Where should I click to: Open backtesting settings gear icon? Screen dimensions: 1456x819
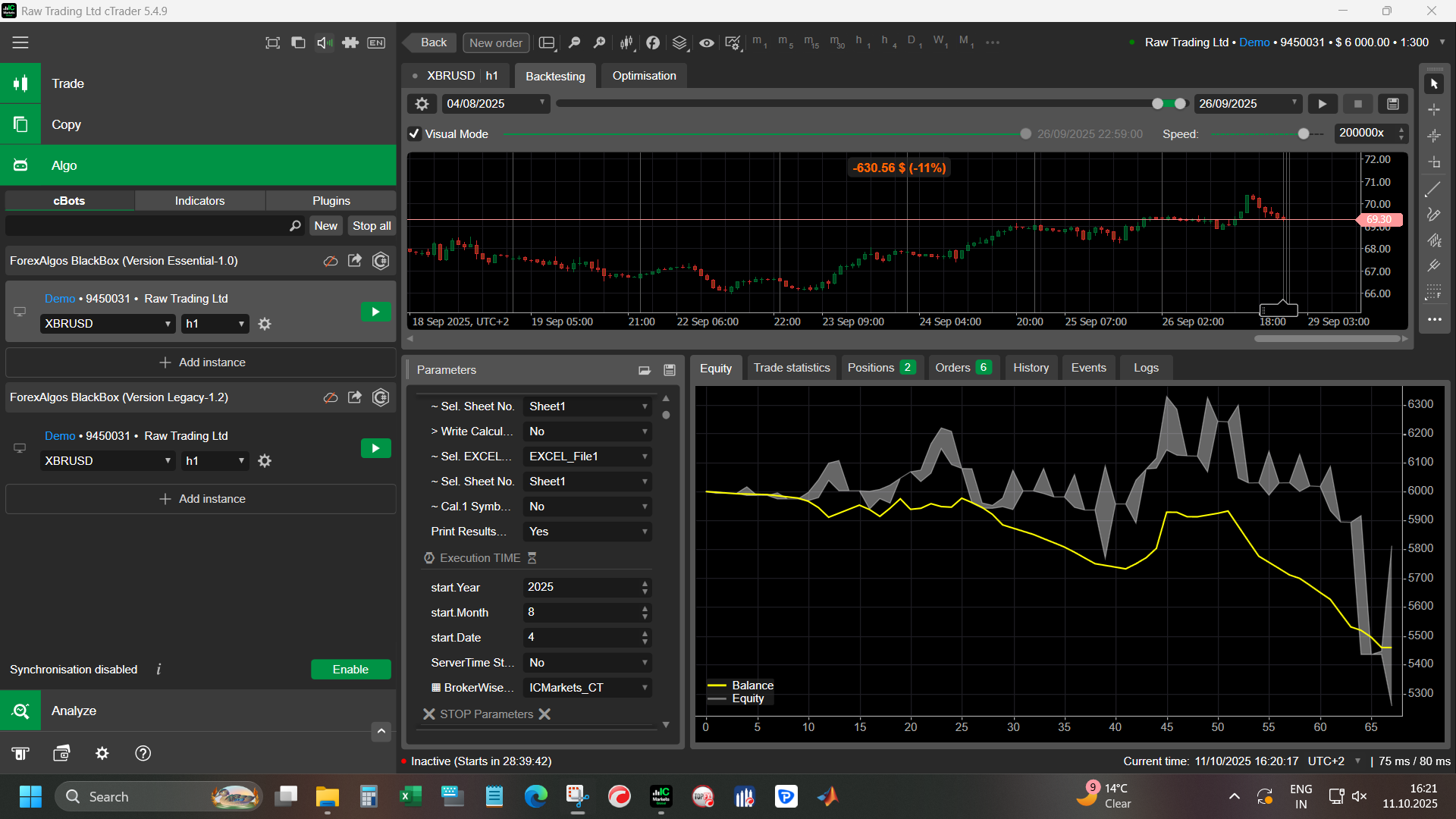pos(422,104)
